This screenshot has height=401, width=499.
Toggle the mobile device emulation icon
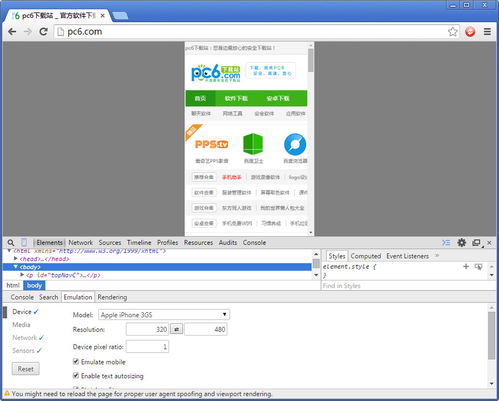pos(24,242)
